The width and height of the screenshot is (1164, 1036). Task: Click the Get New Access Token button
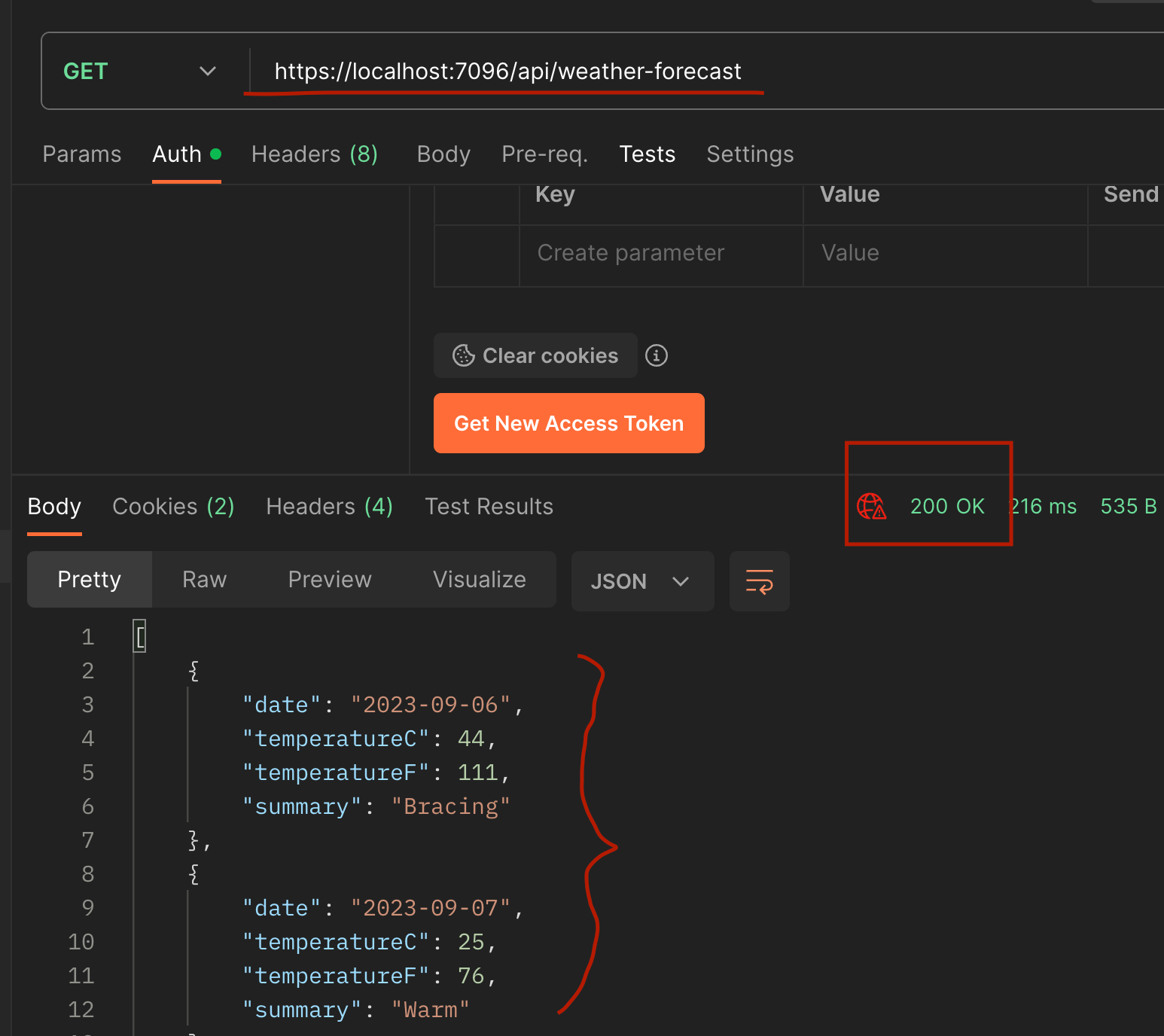pos(569,423)
